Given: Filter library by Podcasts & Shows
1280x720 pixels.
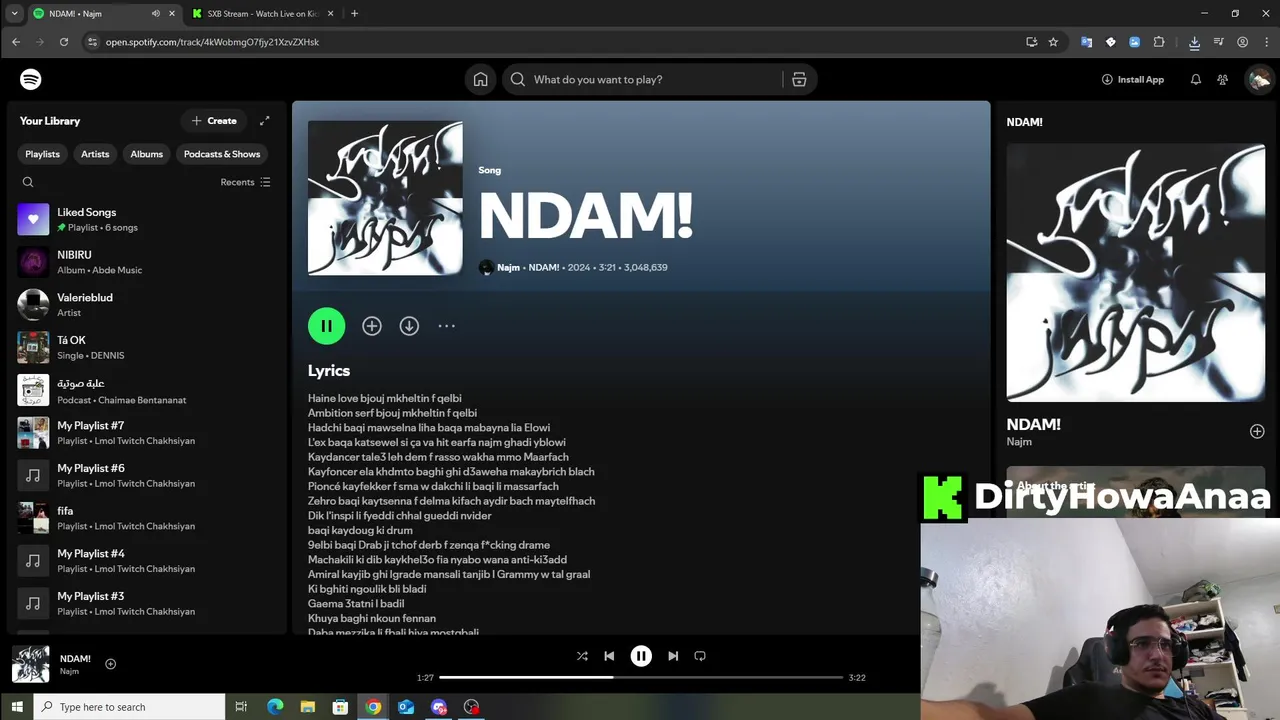Looking at the screenshot, I should (222, 154).
